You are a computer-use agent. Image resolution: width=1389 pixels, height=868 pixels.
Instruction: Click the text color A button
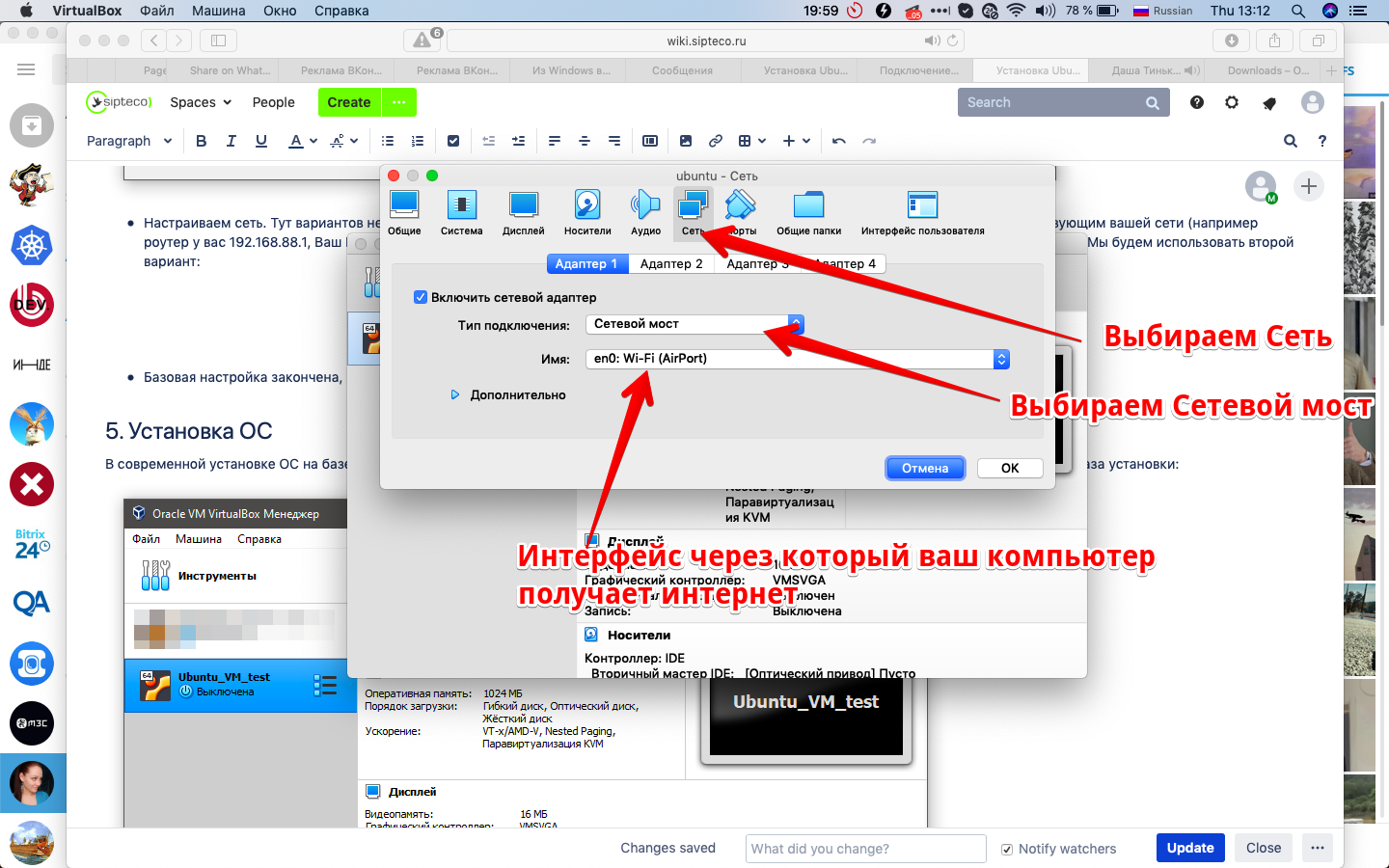[x=296, y=141]
